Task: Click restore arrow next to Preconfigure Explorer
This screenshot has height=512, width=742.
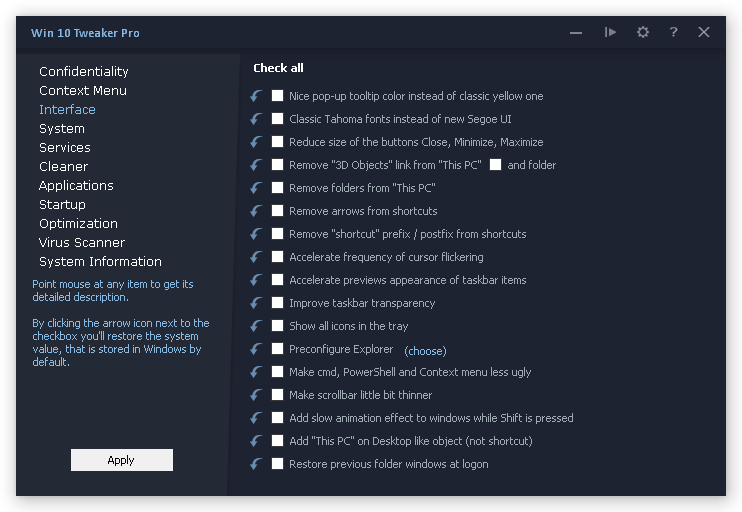Action: point(256,349)
